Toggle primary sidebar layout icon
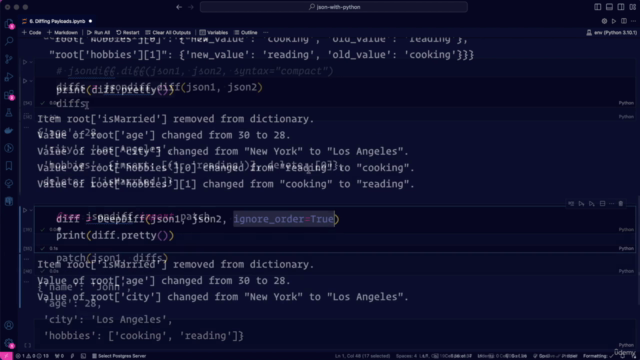The width and height of the screenshot is (640, 360). [x=598, y=7]
